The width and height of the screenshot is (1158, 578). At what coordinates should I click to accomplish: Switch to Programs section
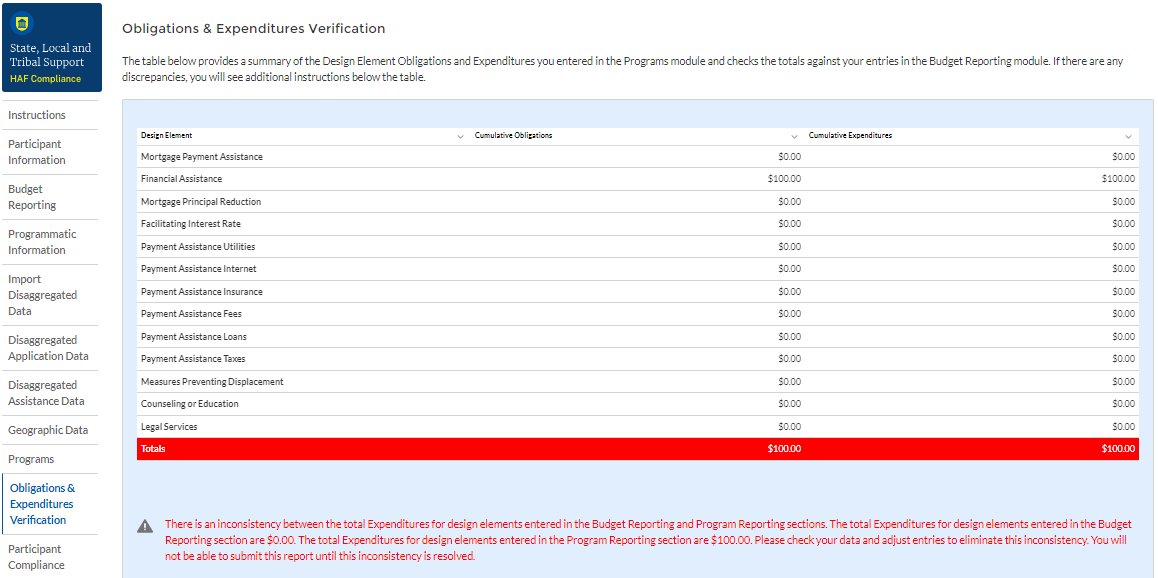click(31, 459)
